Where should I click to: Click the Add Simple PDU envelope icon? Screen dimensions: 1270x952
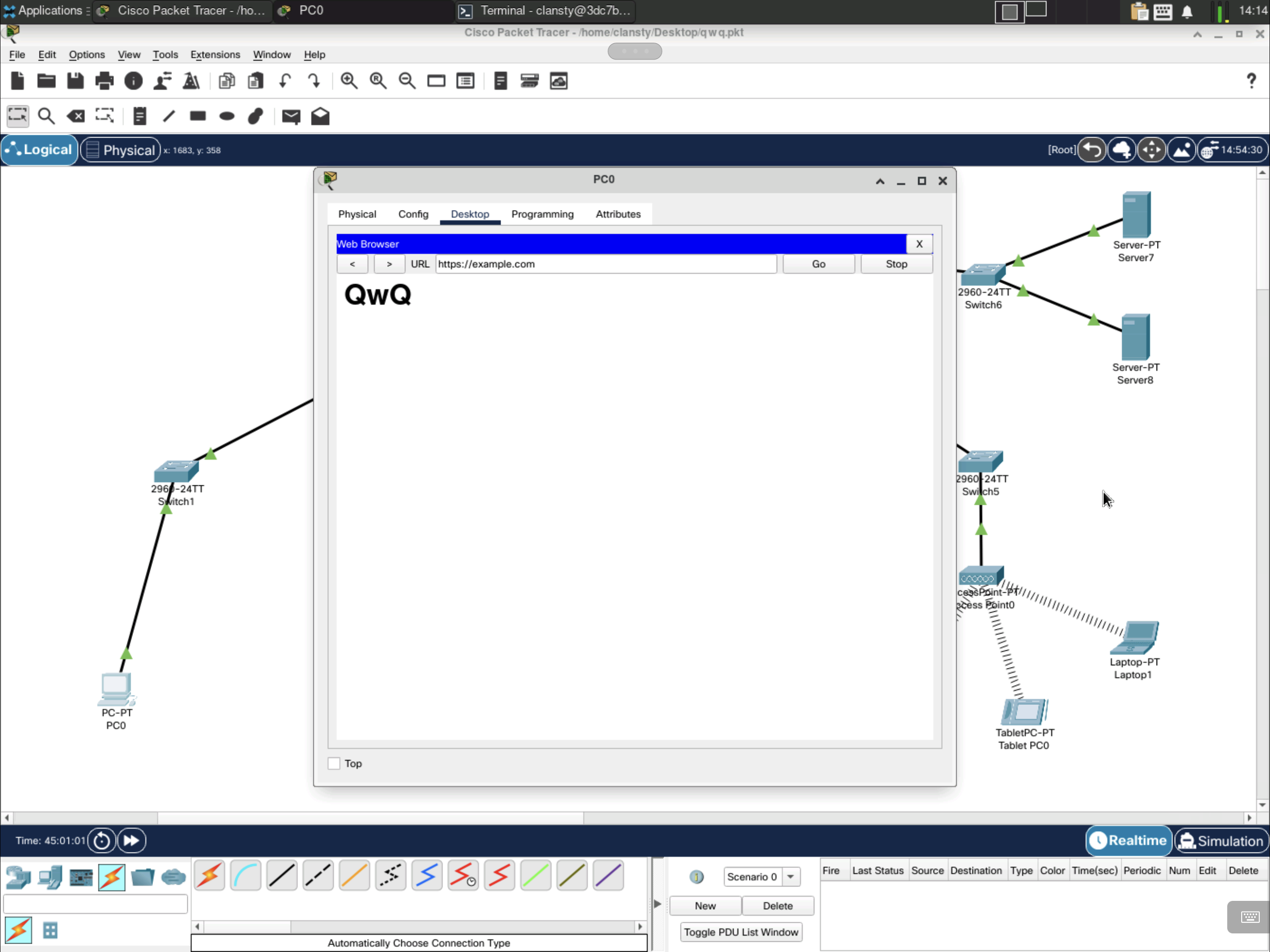pos(291,117)
